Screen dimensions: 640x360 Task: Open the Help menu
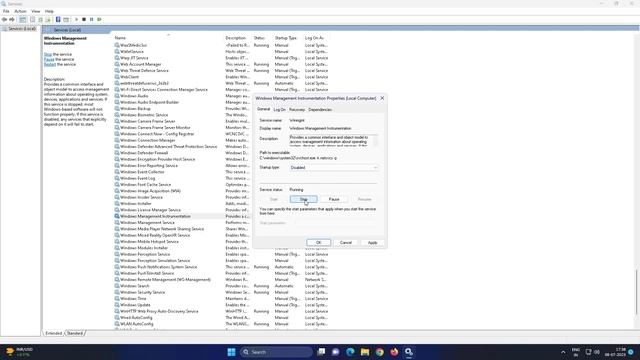pos(49,11)
